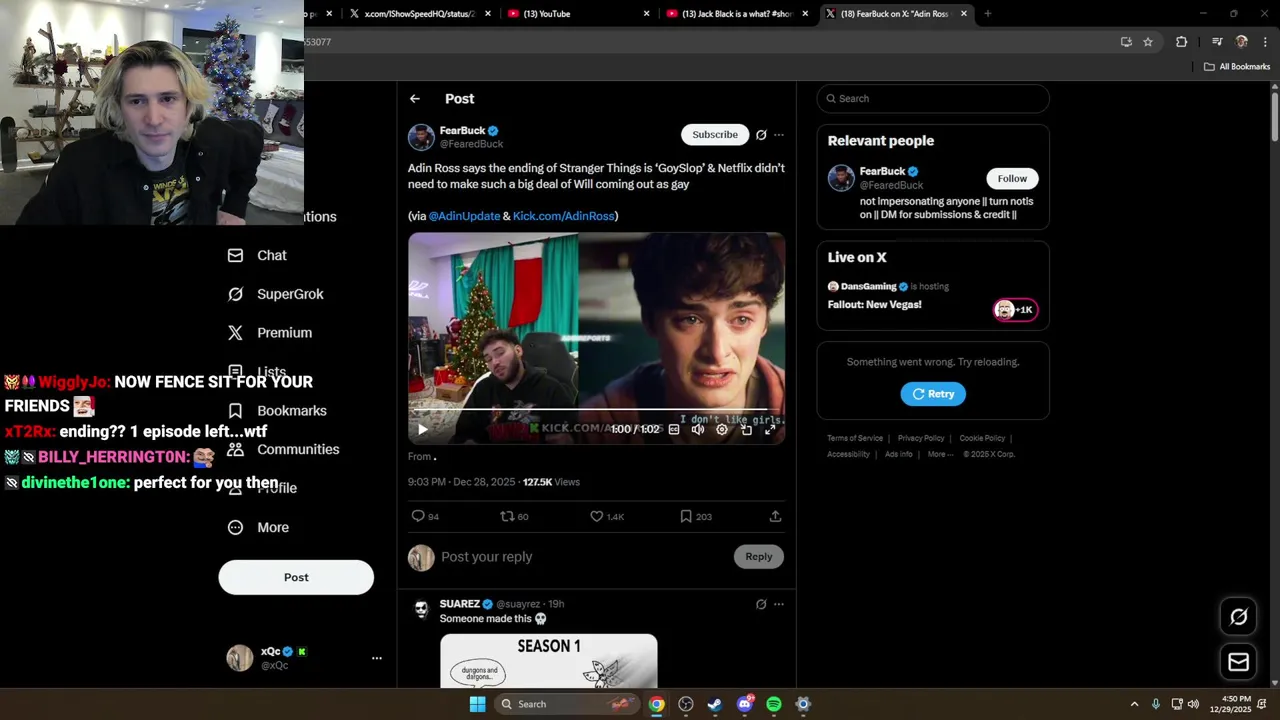Bookmark this page with star icon
The image size is (1280, 720).
1148,42
